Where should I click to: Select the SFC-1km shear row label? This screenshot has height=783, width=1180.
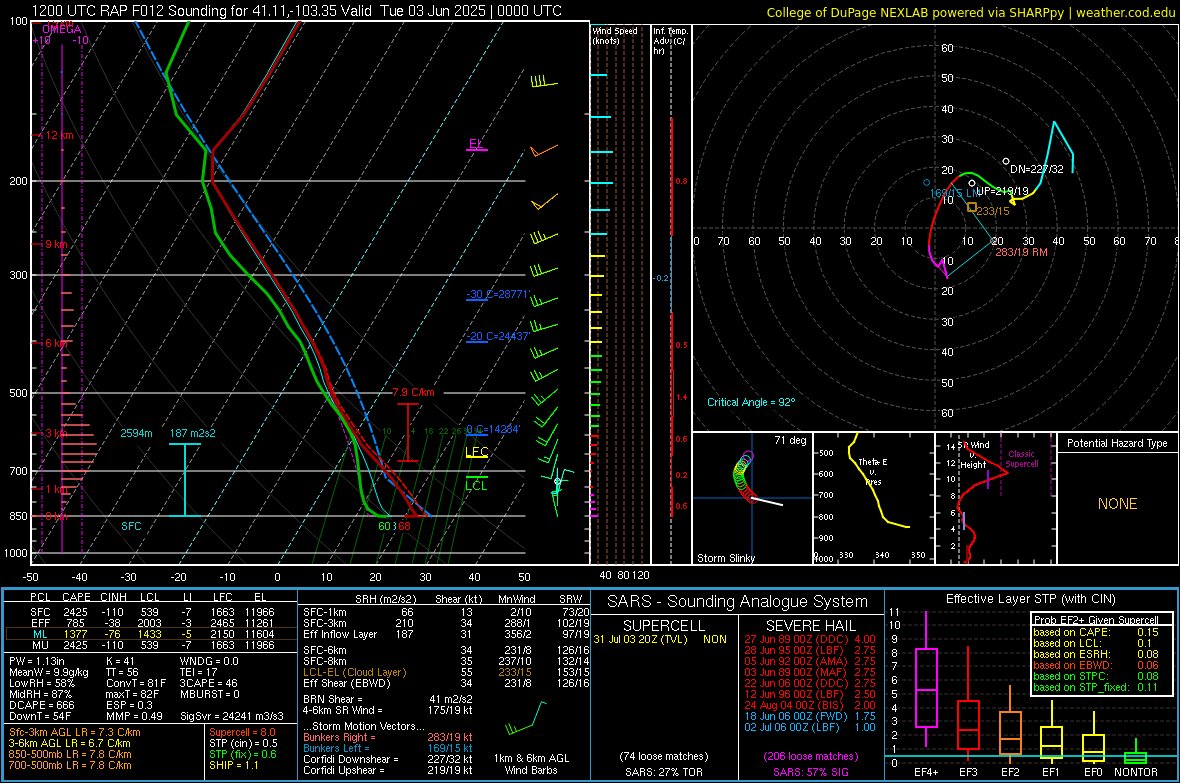325,612
